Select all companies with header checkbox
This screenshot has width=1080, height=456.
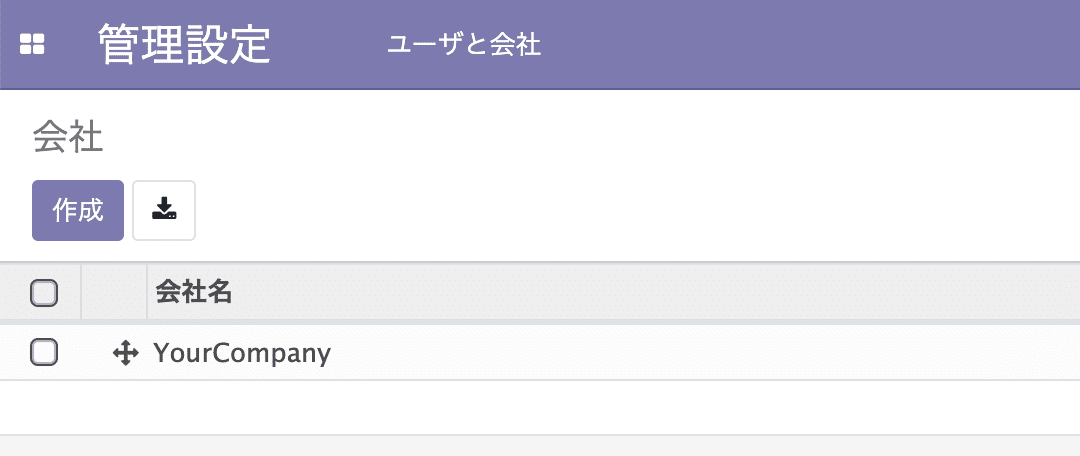[x=44, y=293]
